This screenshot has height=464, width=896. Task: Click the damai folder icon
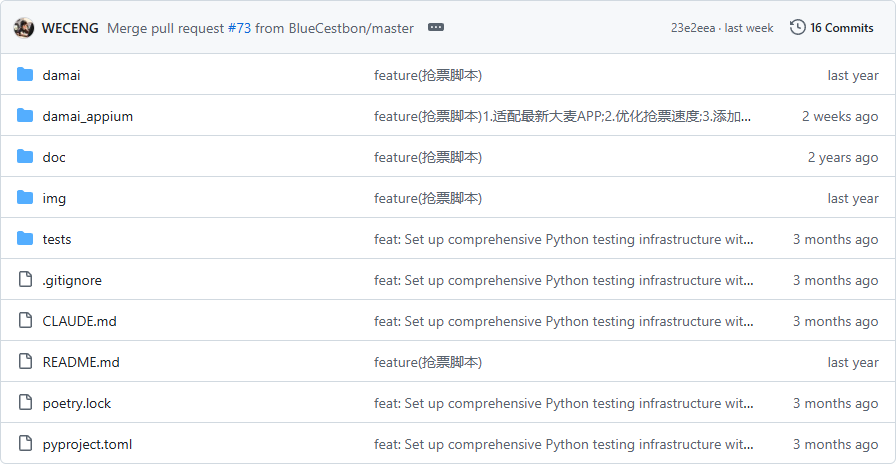point(25,75)
